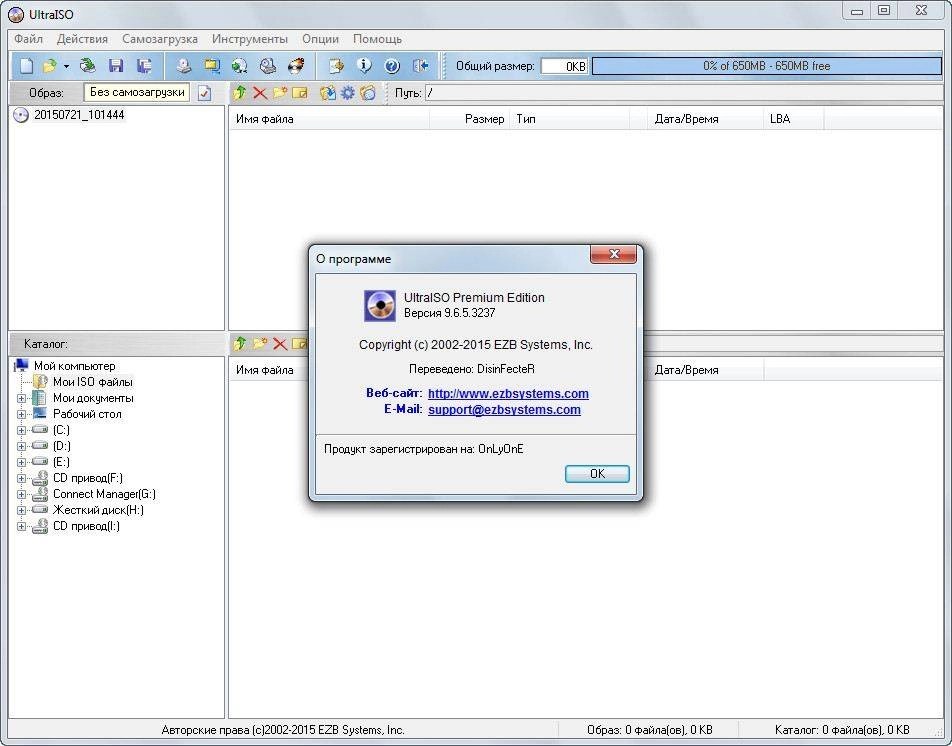The width and height of the screenshot is (952, 746).
Task: Click the Save As multiple floppies icon
Action: (x=144, y=66)
